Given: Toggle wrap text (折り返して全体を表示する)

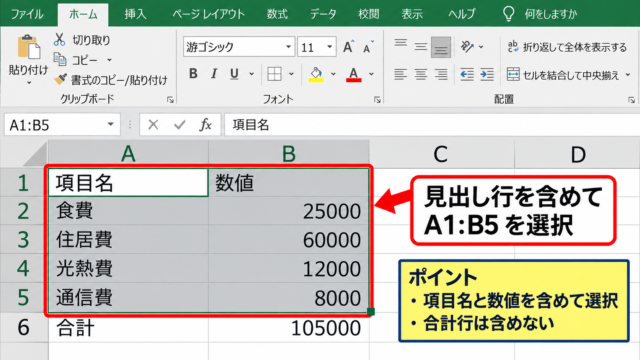Looking at the screenshot, I should click(567, 47).
